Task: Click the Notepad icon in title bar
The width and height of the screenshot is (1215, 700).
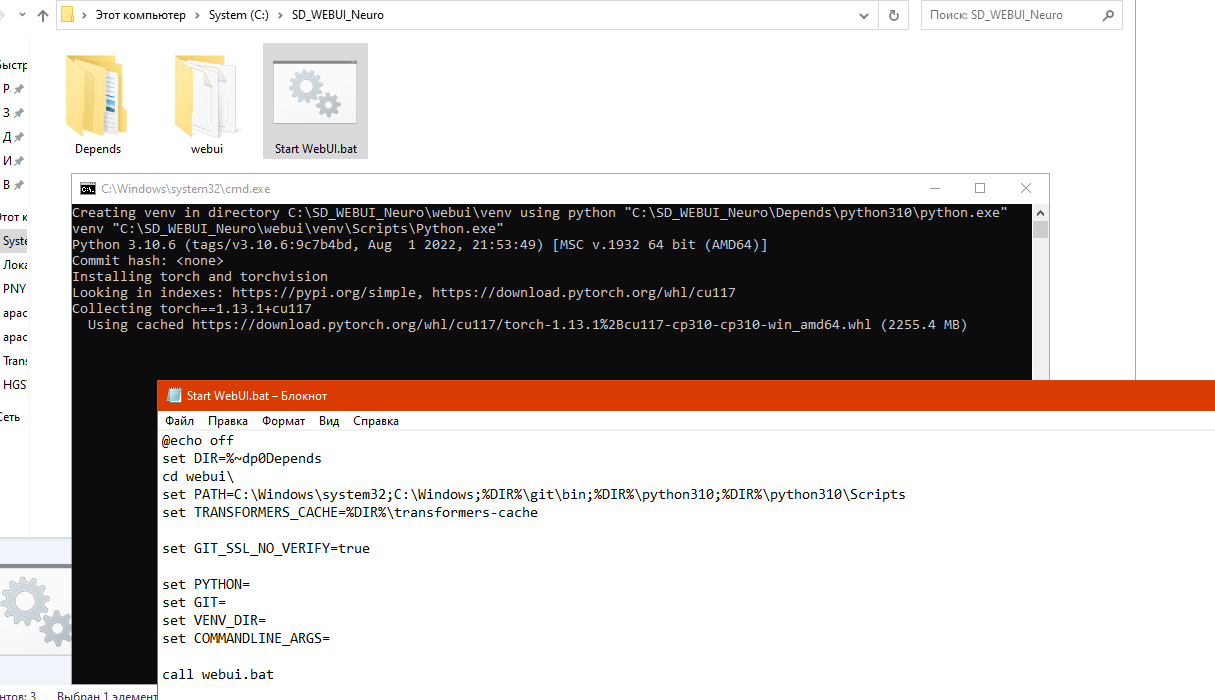Action: click(174, 395)
